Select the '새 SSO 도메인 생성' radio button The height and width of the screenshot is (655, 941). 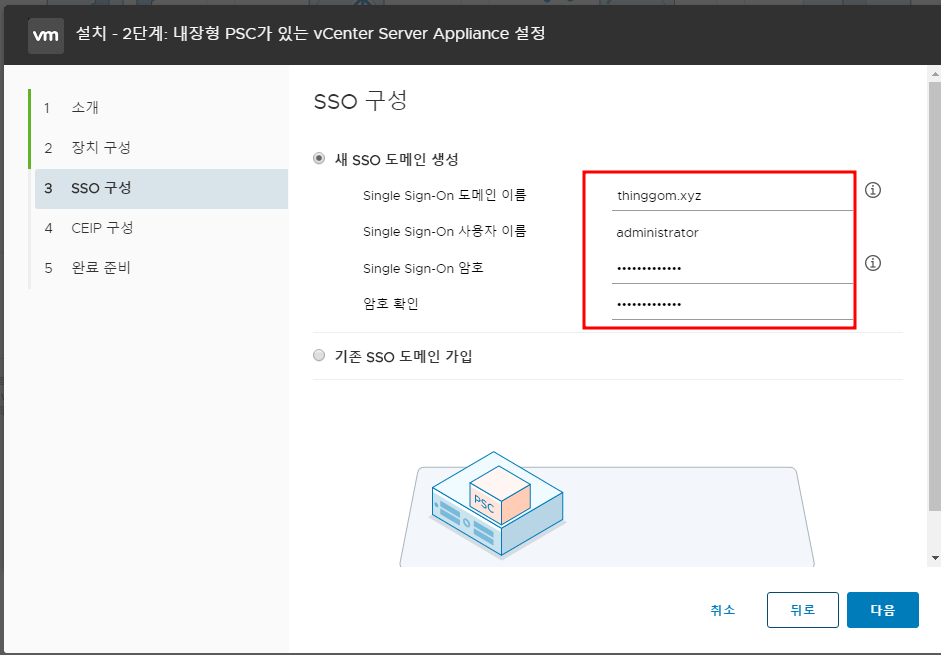tap(319, 158)
